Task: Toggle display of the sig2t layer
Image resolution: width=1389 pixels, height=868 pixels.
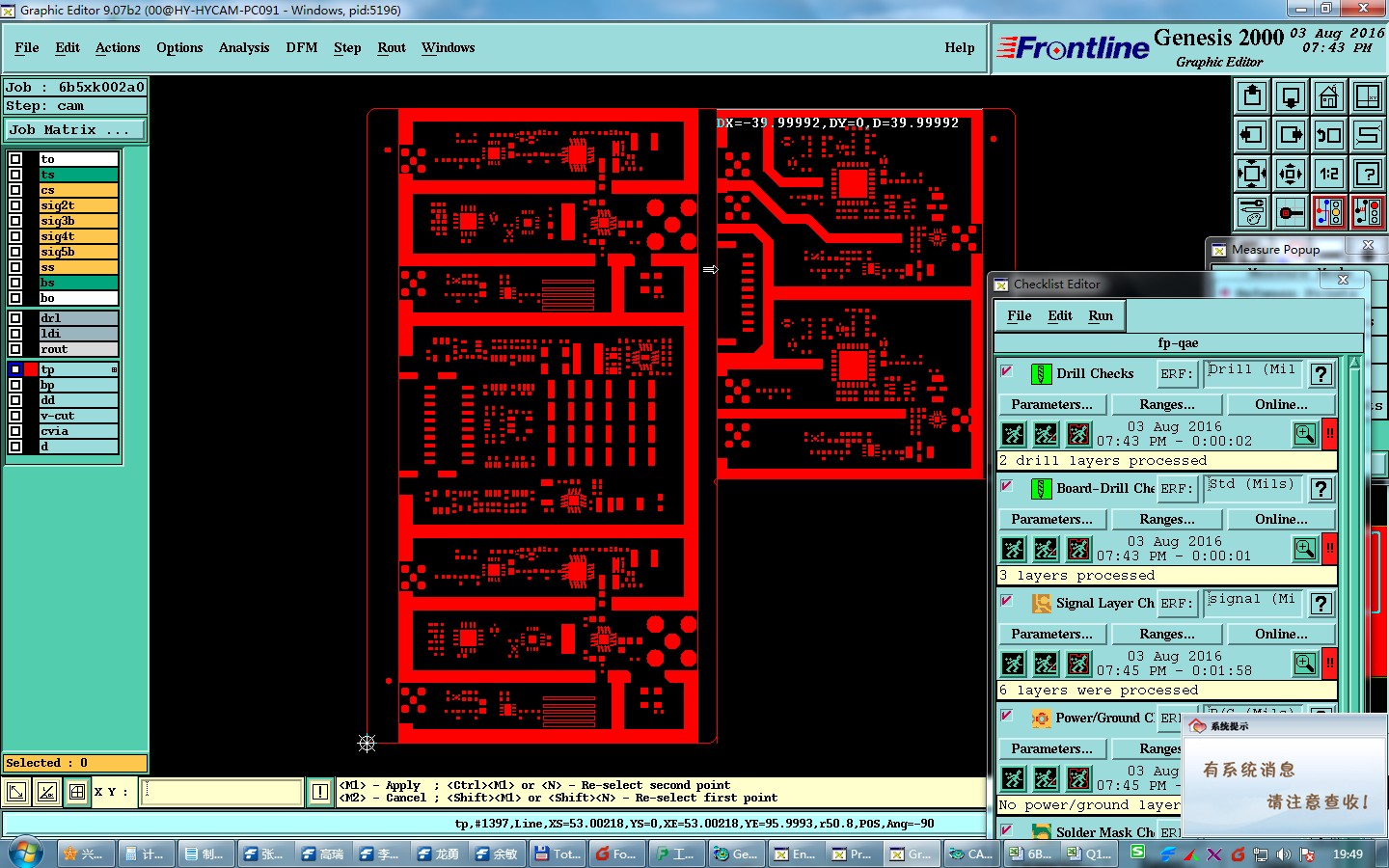Action: [15, 205]
